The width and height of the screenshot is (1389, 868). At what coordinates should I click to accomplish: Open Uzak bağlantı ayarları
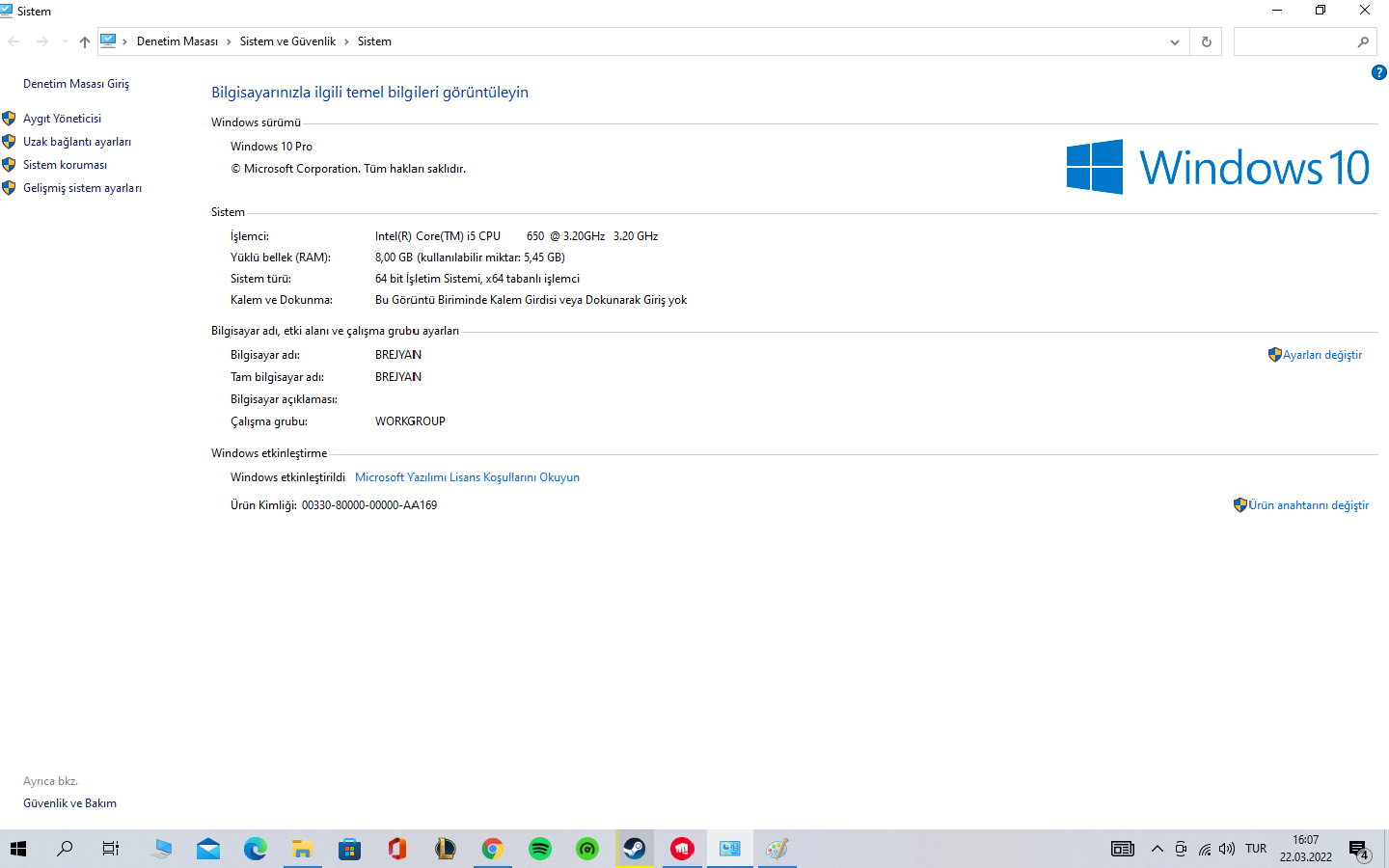coord(77,142)
